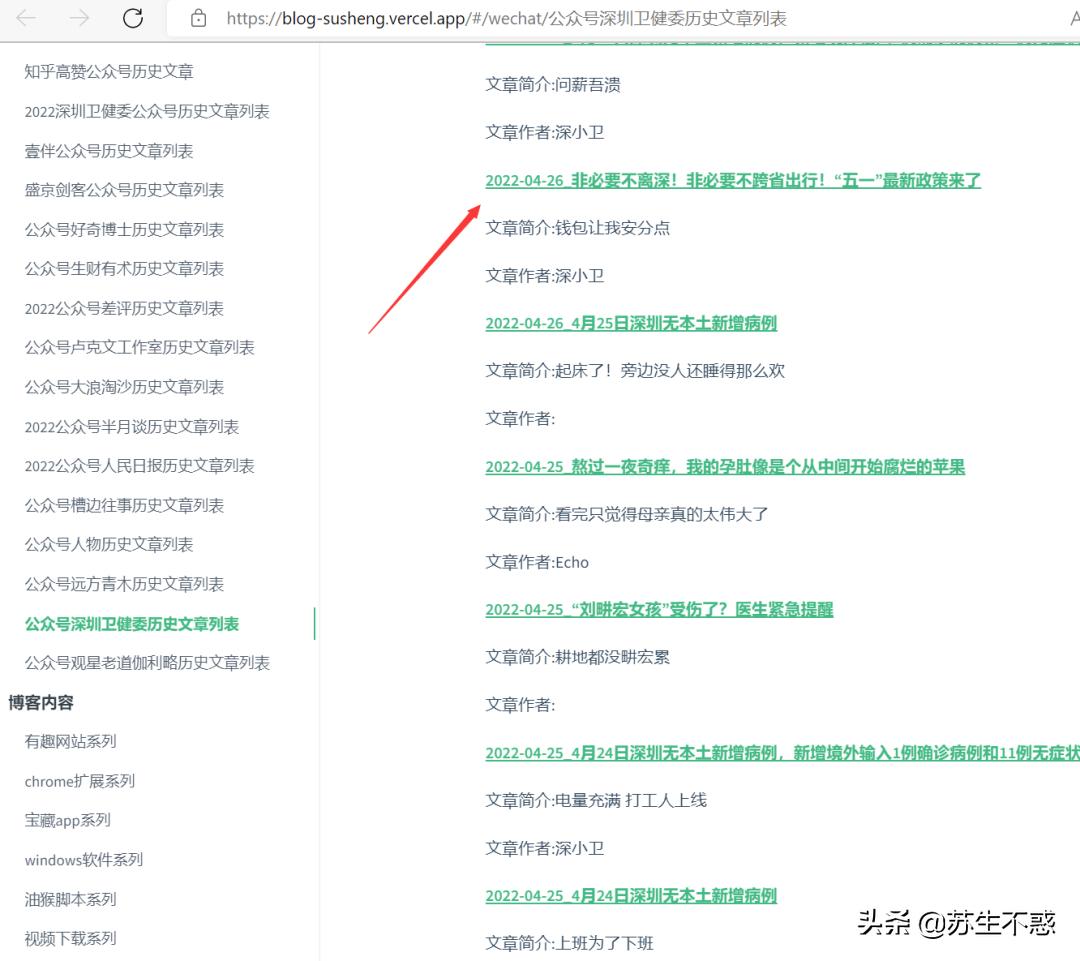
Task: Select 公众号大浪淘沙历史文章列表
Action: pyautogui.click(x=124, y=387)
